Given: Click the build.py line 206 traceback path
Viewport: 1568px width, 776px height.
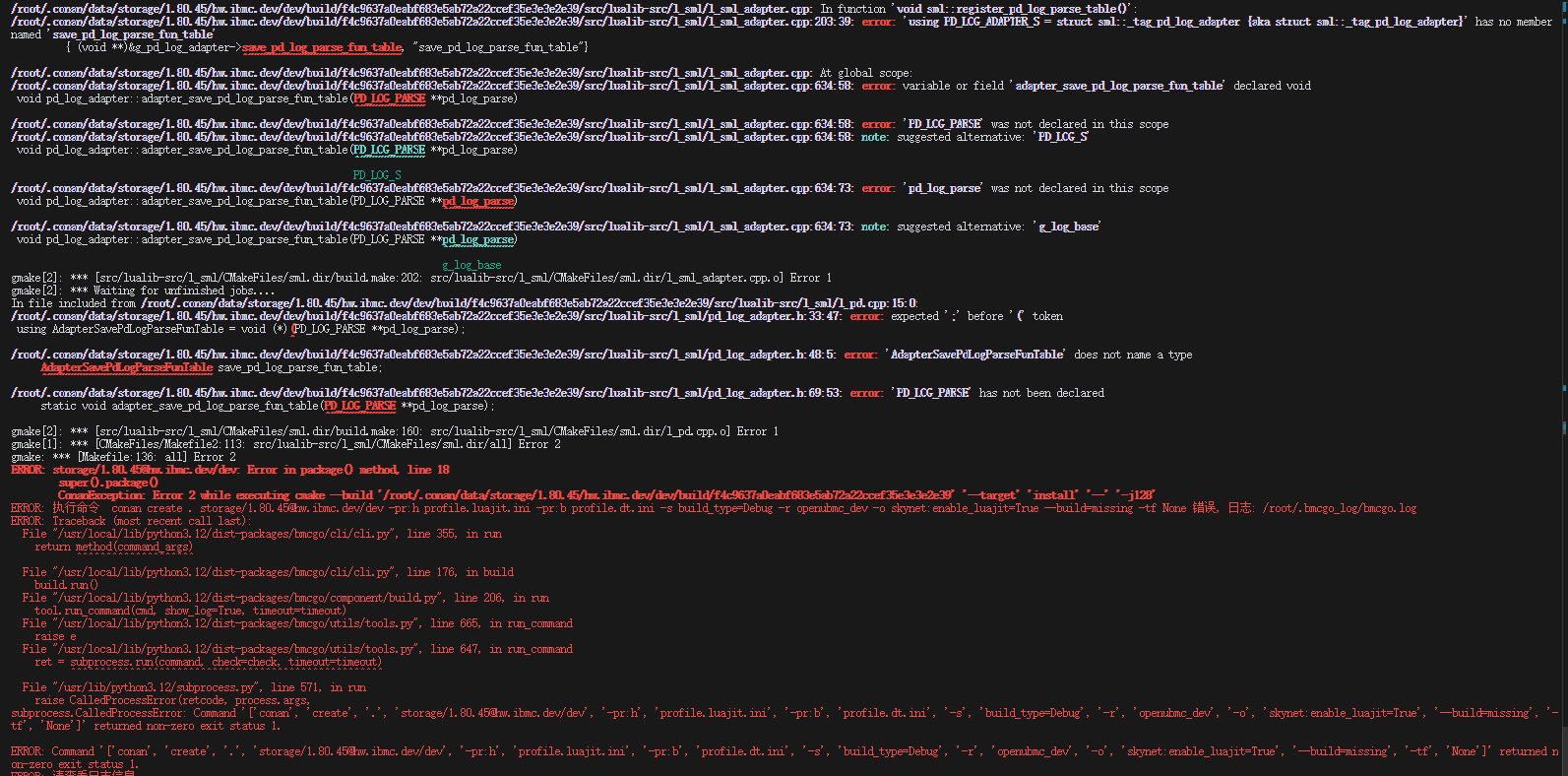Looking at the screenshot, I should click(248, 598).
